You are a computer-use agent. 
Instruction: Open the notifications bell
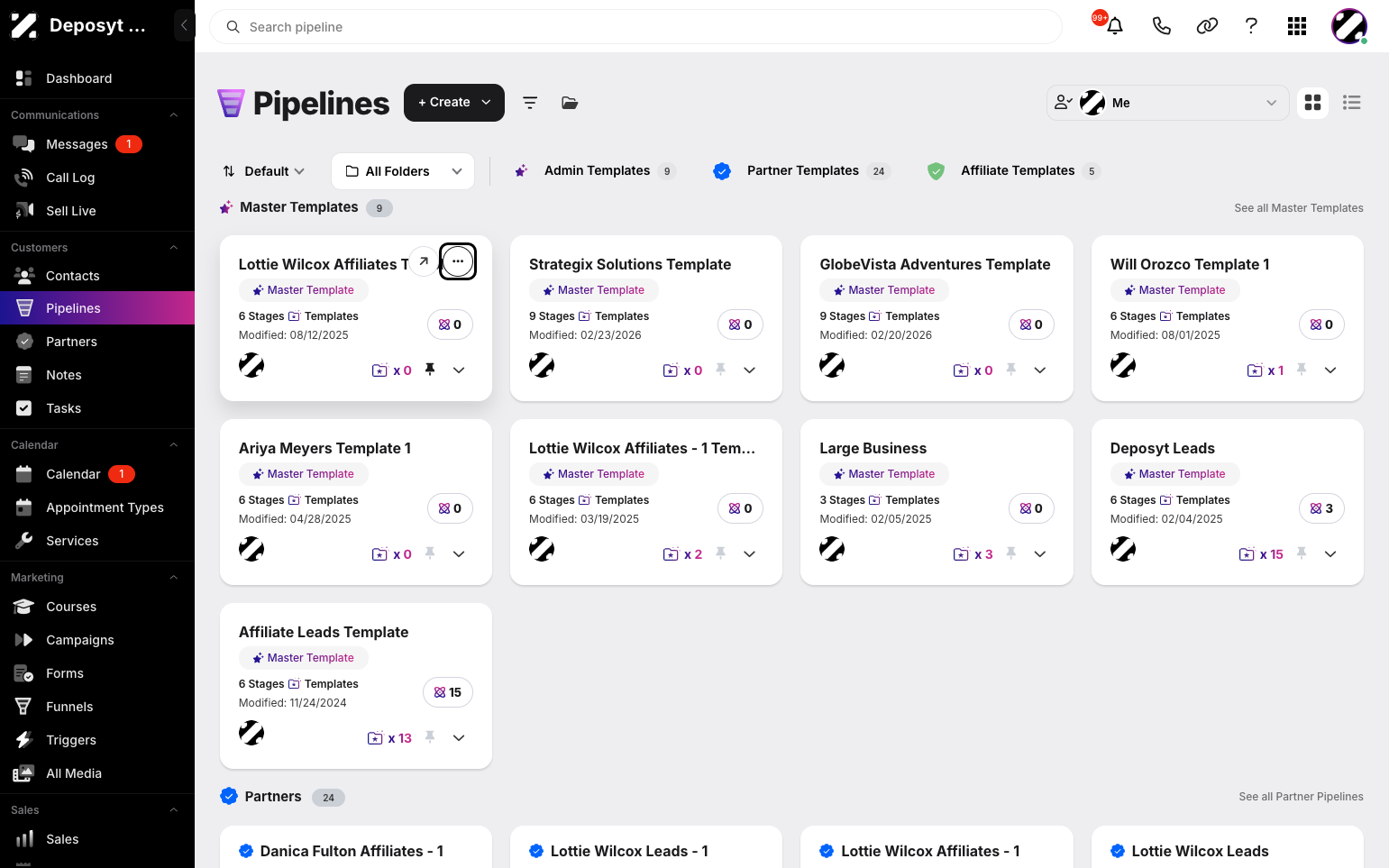[x=1115, y=26]
